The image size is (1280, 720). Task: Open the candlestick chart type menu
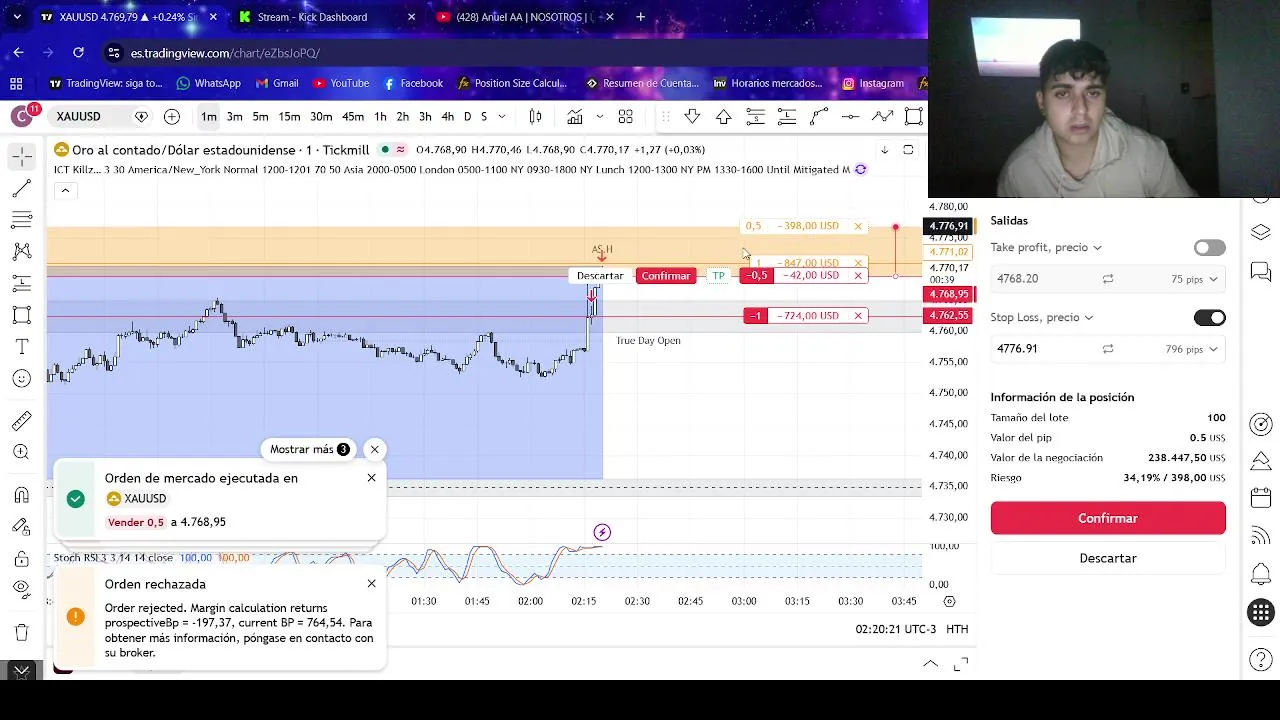(535, 117)
